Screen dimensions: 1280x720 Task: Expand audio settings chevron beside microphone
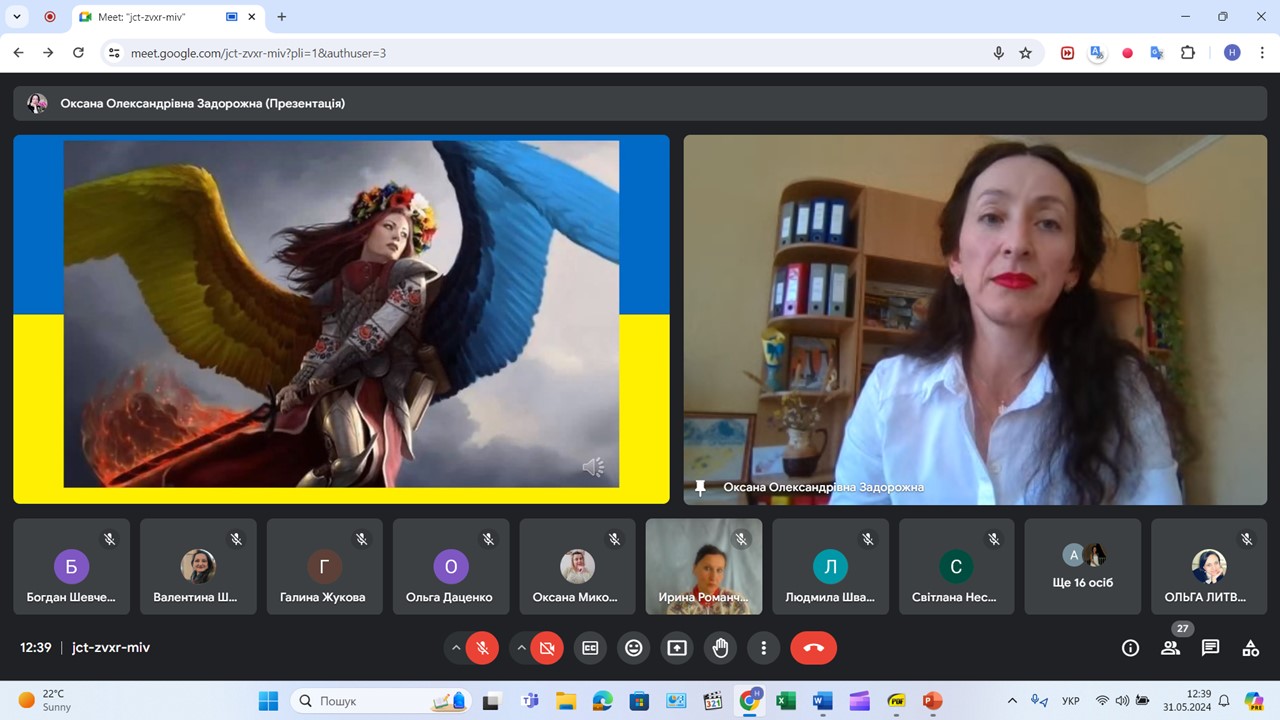point(457,648)
